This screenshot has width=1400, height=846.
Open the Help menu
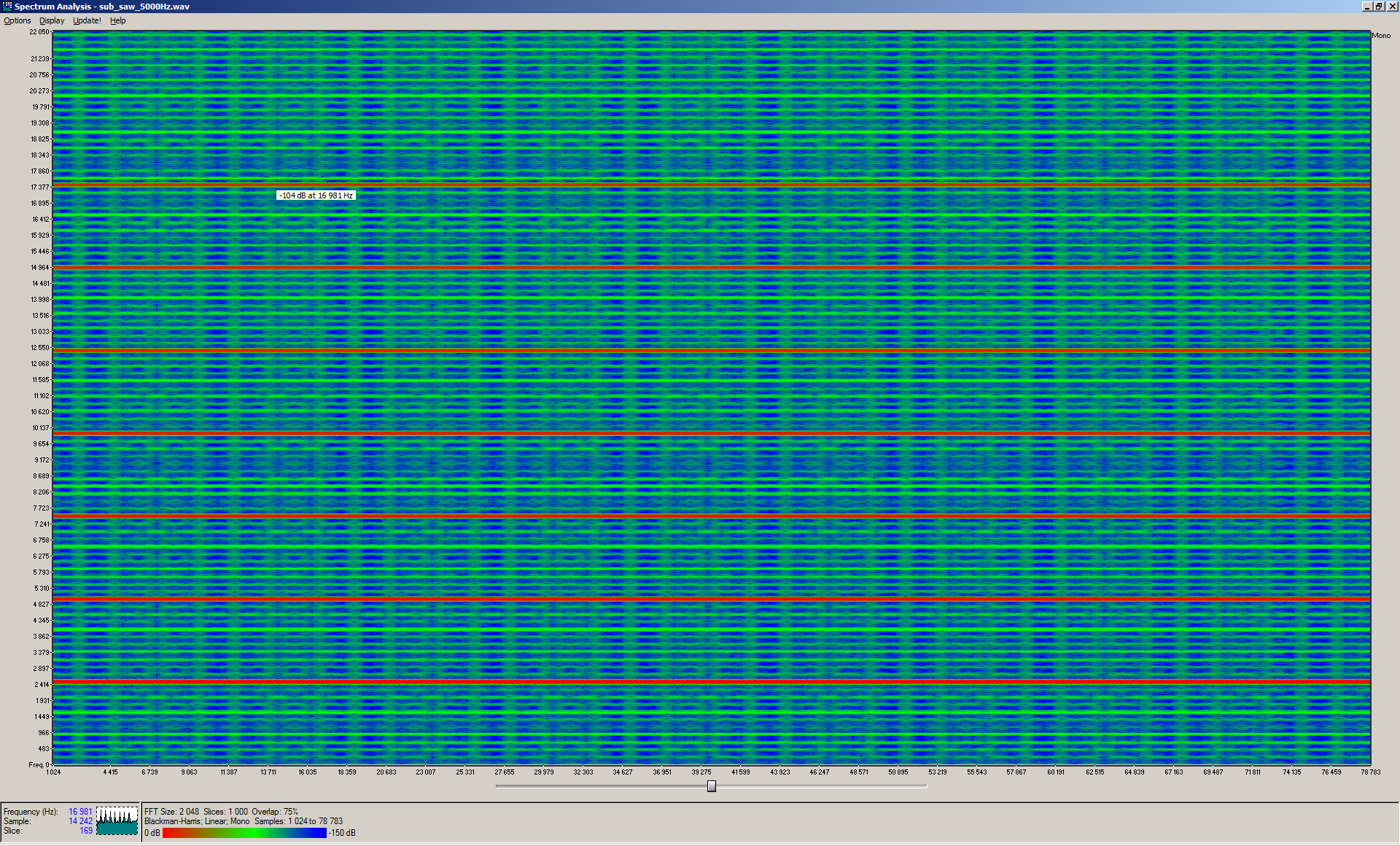point(118,20)
